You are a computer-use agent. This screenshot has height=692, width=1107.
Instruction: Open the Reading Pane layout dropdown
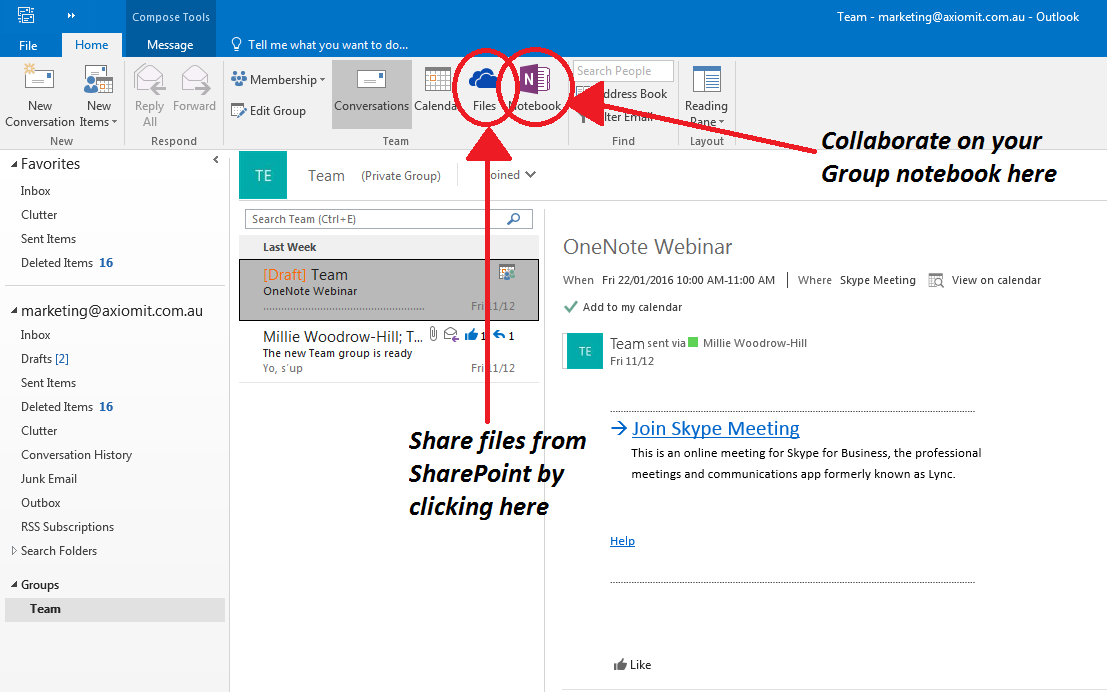click(x=706, y=96)
